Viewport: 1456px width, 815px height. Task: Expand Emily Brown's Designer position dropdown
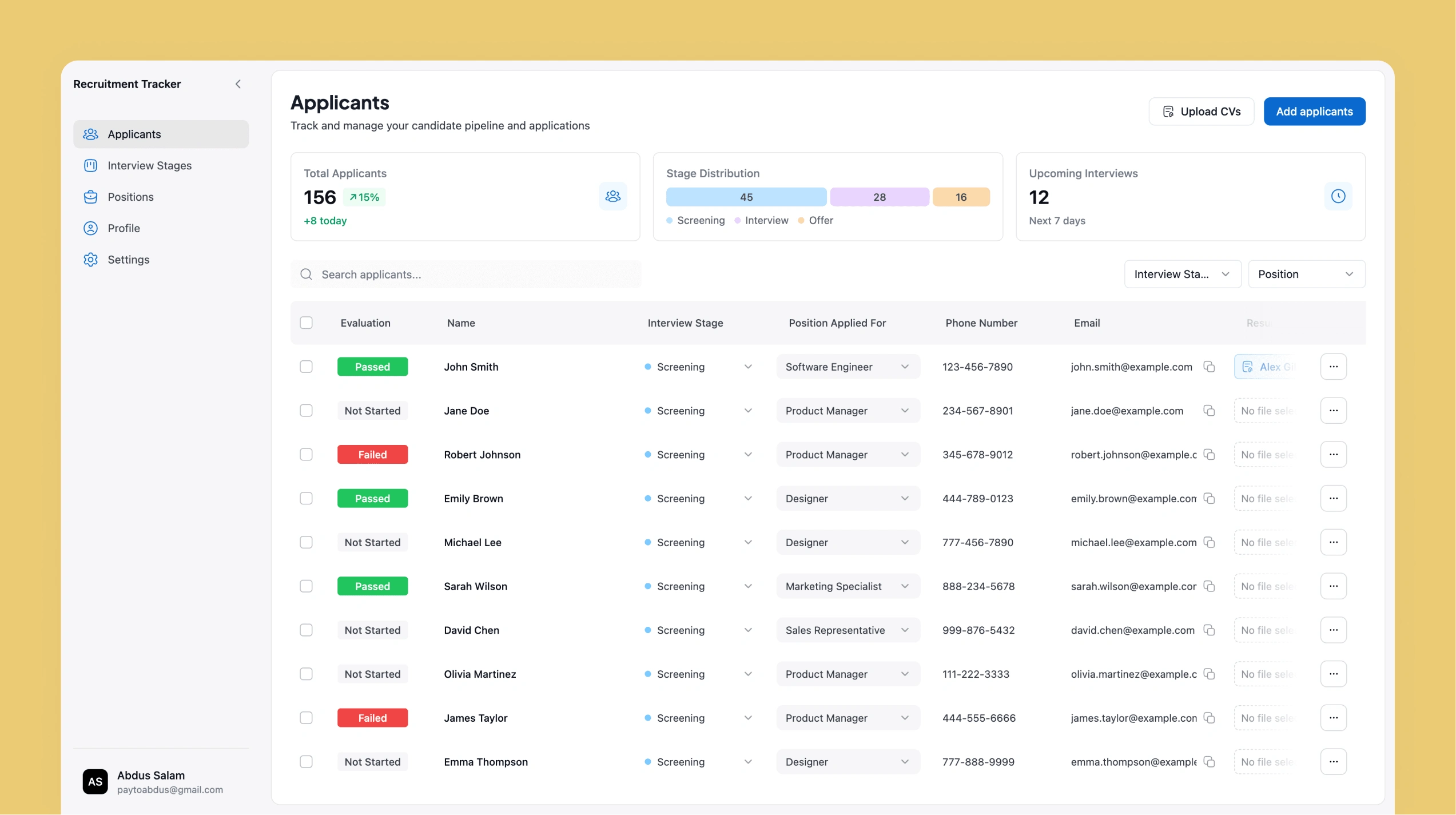(x=847, y=498)
